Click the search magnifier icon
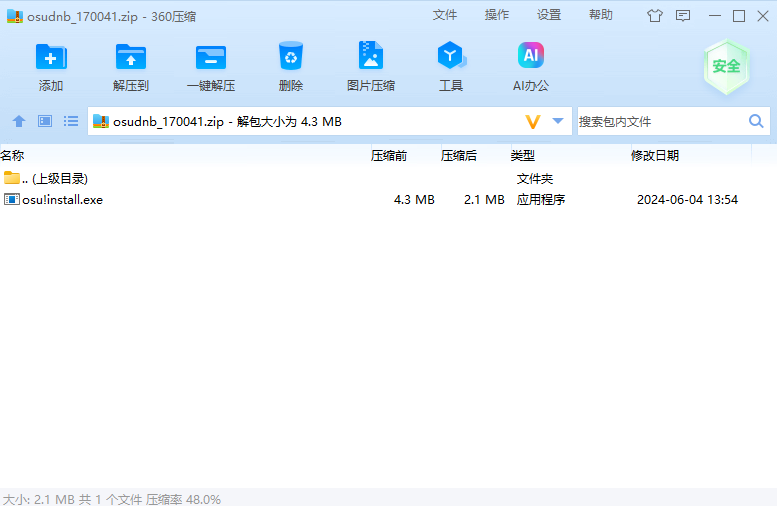Screen dimensions: 777x506 (x=756, y=121)
